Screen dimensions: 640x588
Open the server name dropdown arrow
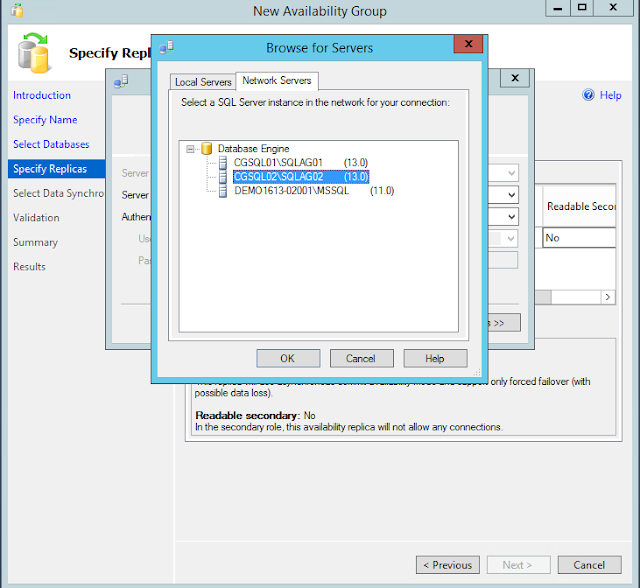[x=511, y=195]
